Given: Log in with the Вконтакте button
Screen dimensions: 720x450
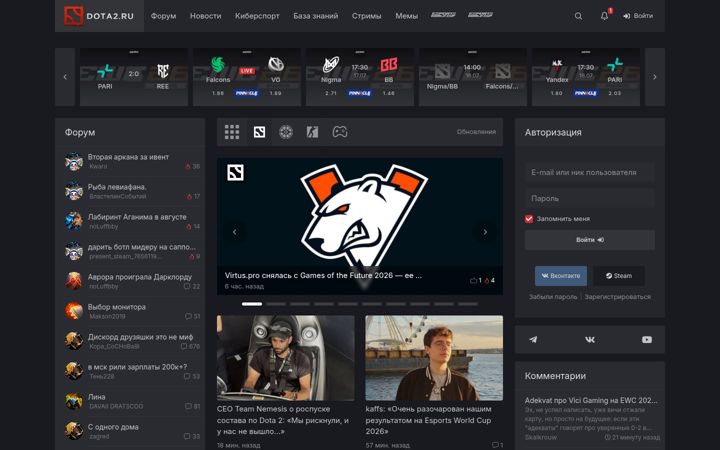Looking at the screenshot, I should coord(561,276).
